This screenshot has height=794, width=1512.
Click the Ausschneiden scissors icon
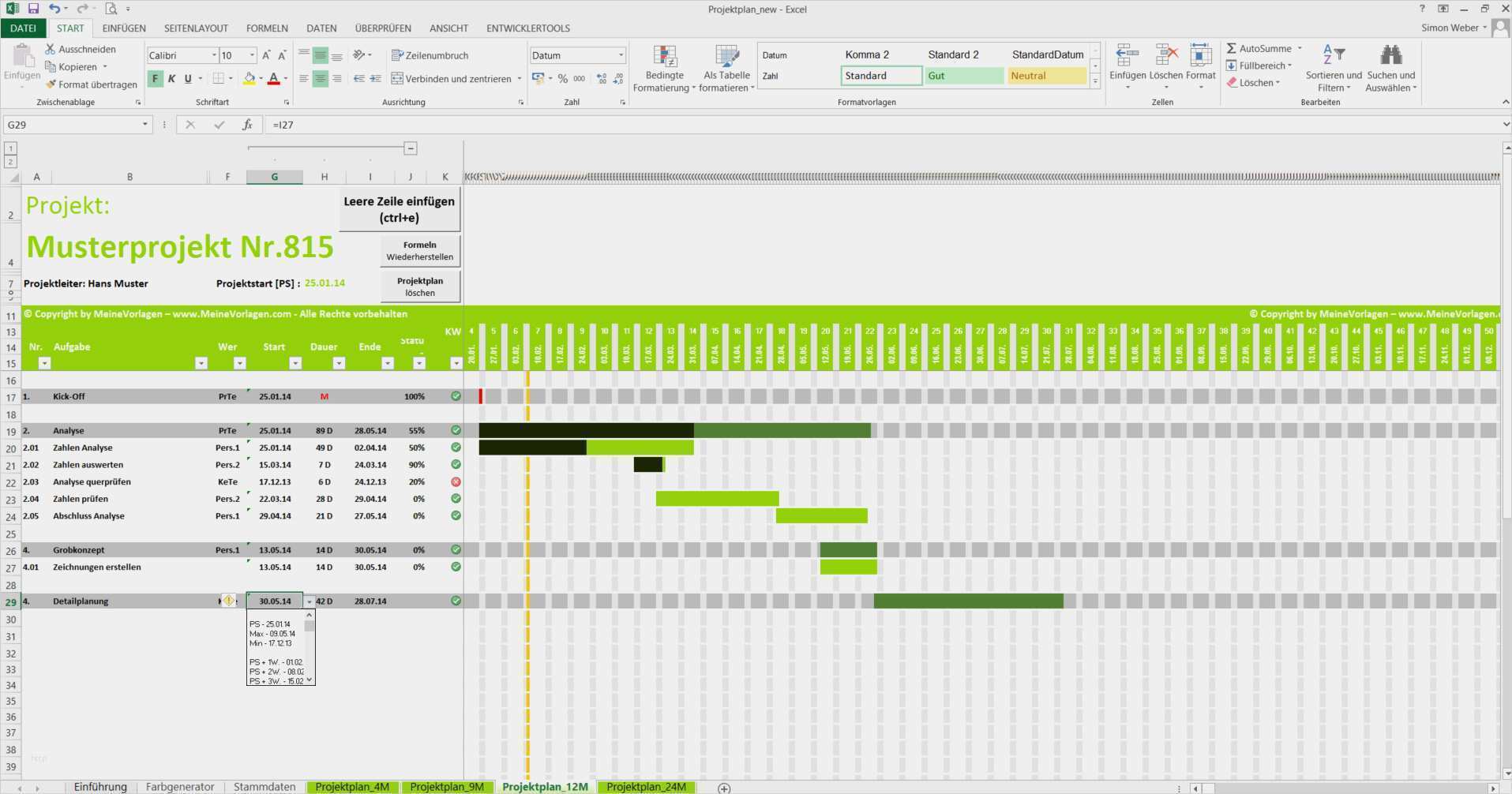tap(51, 49)
